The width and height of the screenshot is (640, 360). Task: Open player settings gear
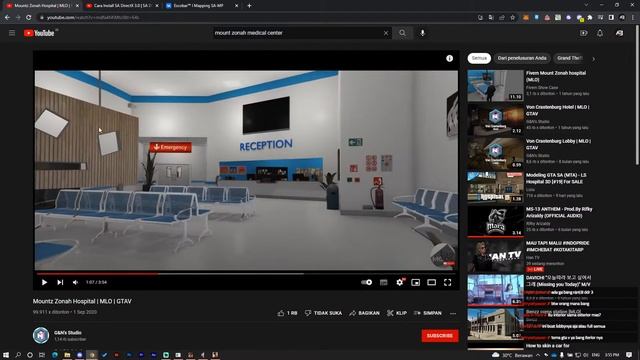click(x=400, y=282)
